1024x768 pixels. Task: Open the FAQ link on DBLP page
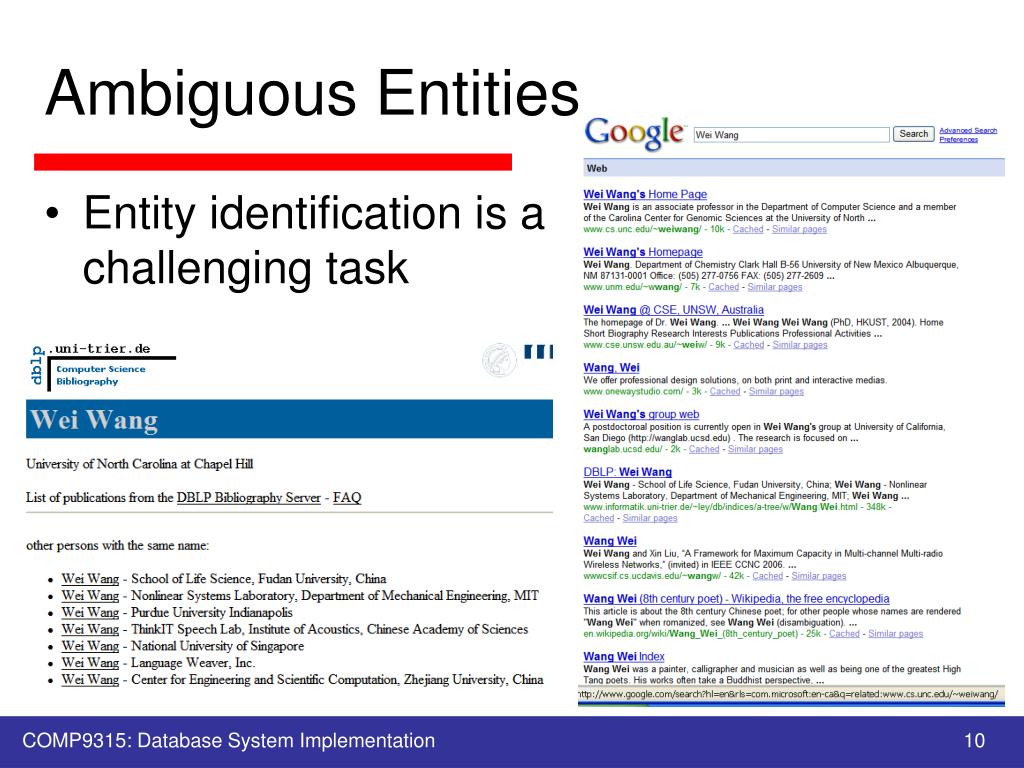pos(347,498)
